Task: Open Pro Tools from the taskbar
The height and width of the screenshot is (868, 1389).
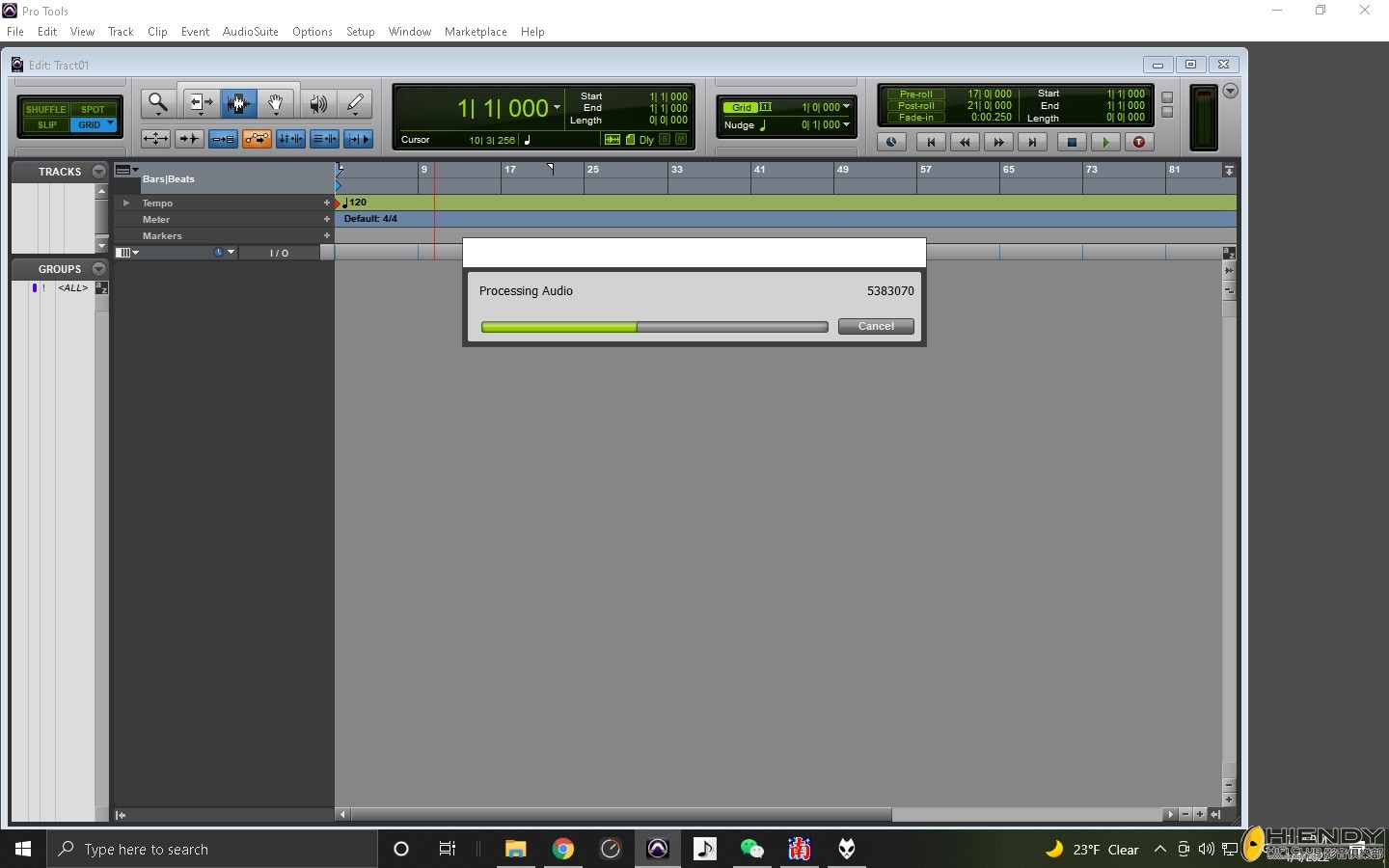Action: (658, 849)
